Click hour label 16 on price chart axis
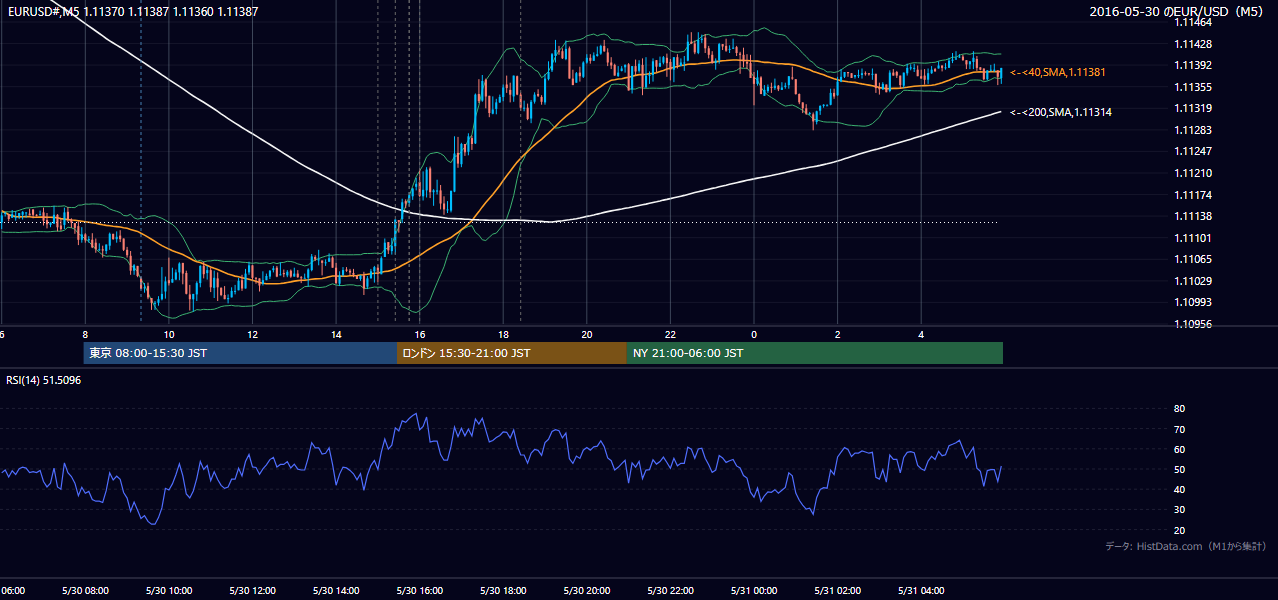This screenshot has height=600, width=1278. (x=420, y=335)
